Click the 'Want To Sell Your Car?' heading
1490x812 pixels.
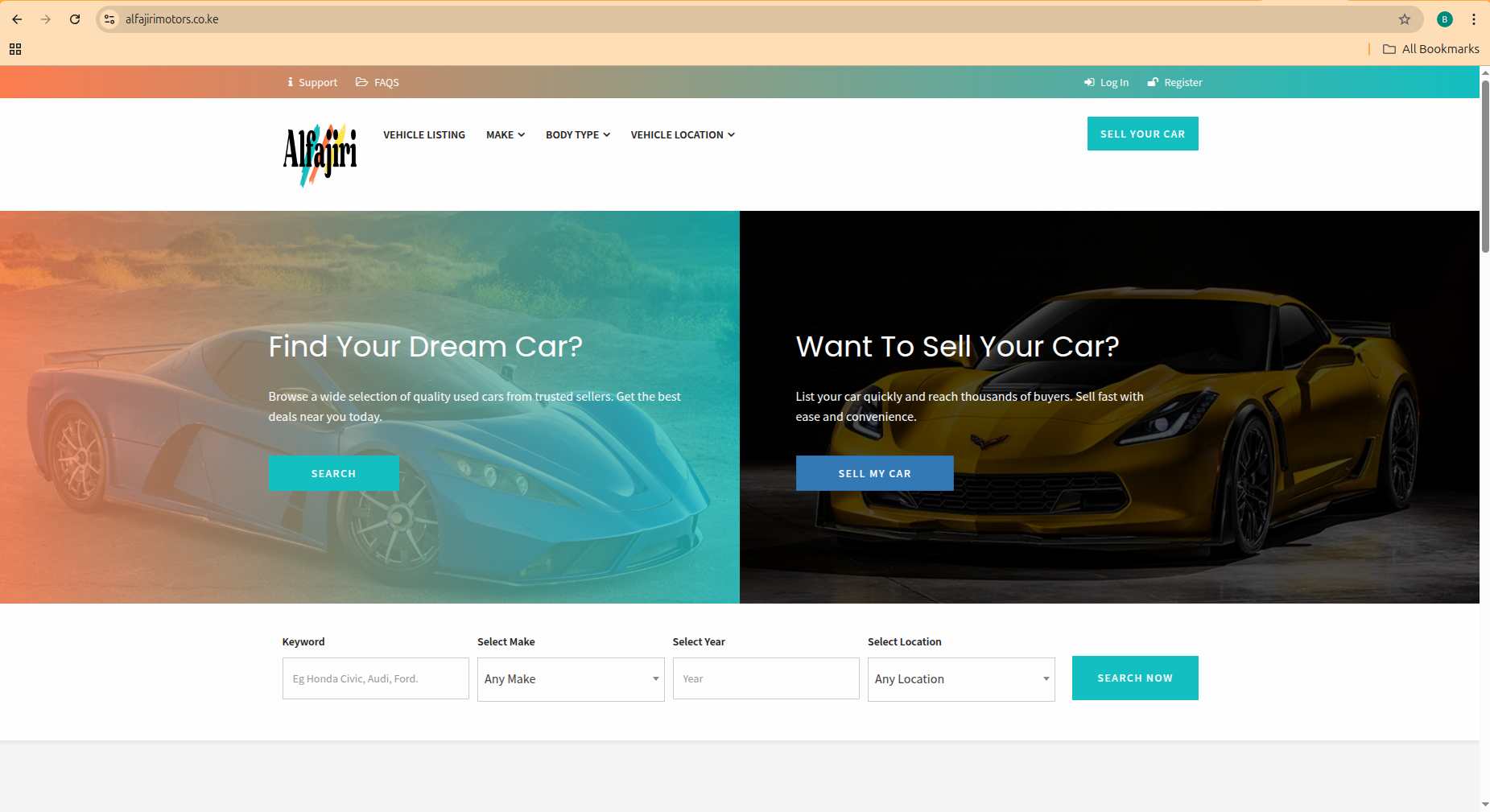(957, 346)
